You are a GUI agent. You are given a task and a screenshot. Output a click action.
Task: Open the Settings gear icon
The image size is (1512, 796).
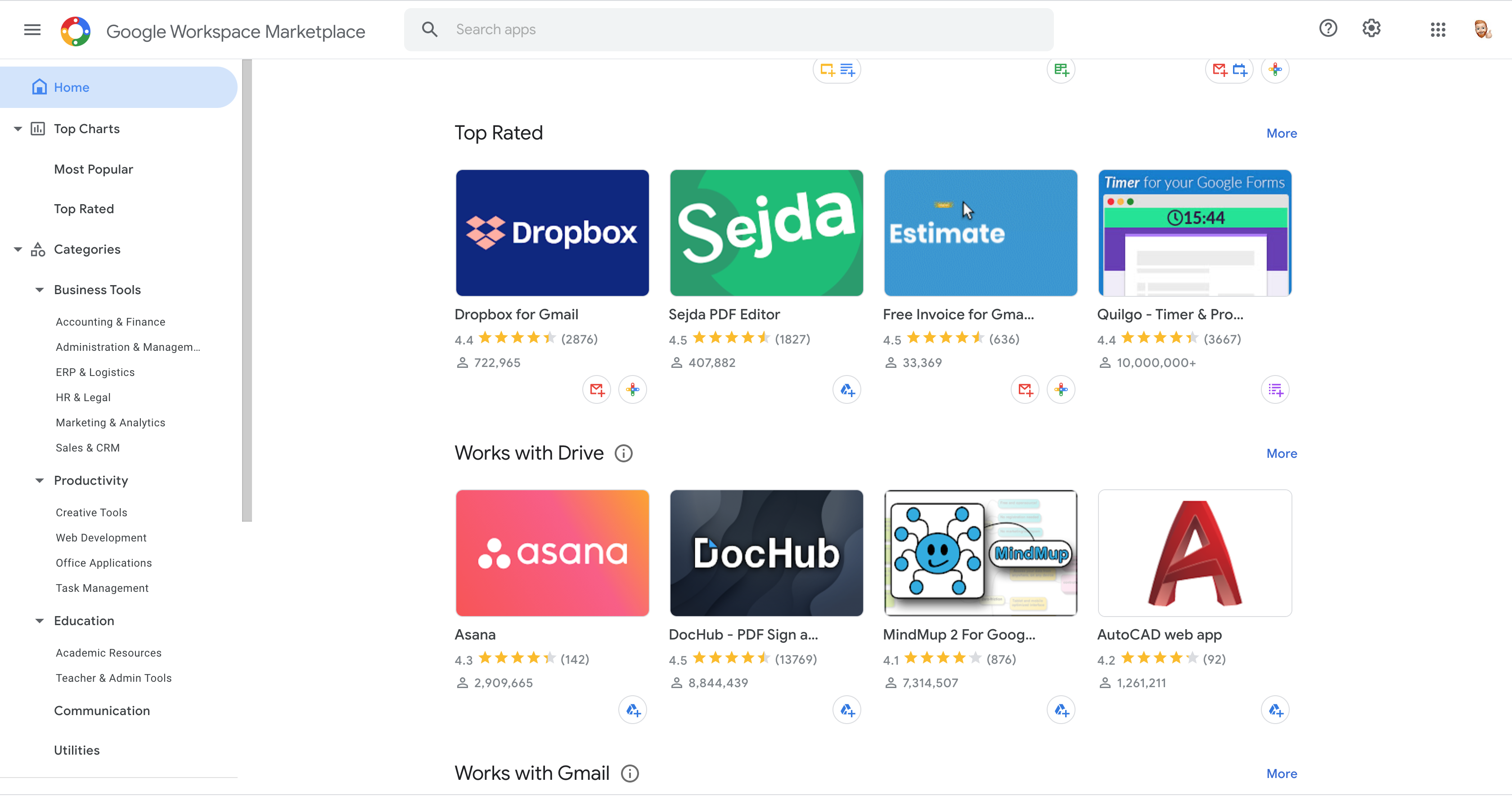coord(1371,28)
